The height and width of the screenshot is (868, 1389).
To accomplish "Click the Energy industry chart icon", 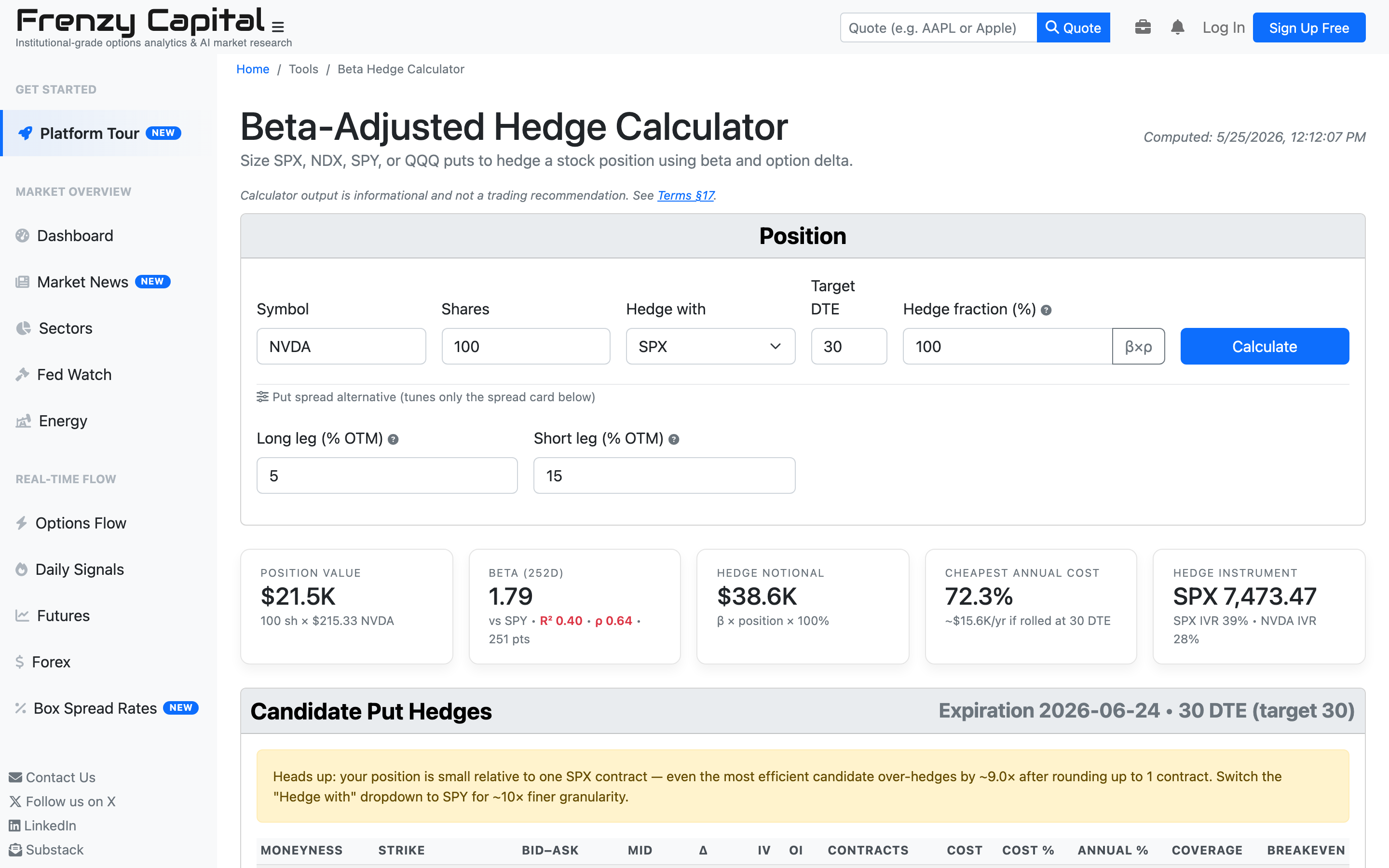I will 23,421.
